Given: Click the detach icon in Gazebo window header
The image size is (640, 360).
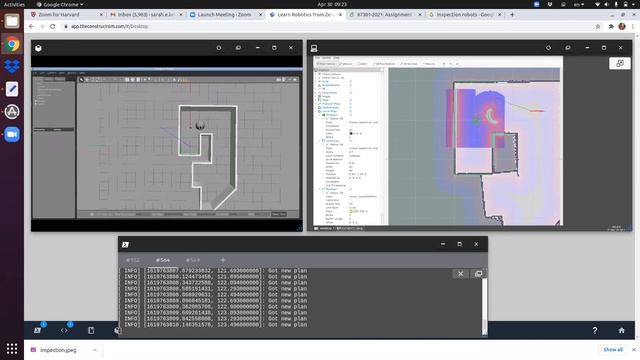Looking at the screenshot, I should click(x=238, y=48).
